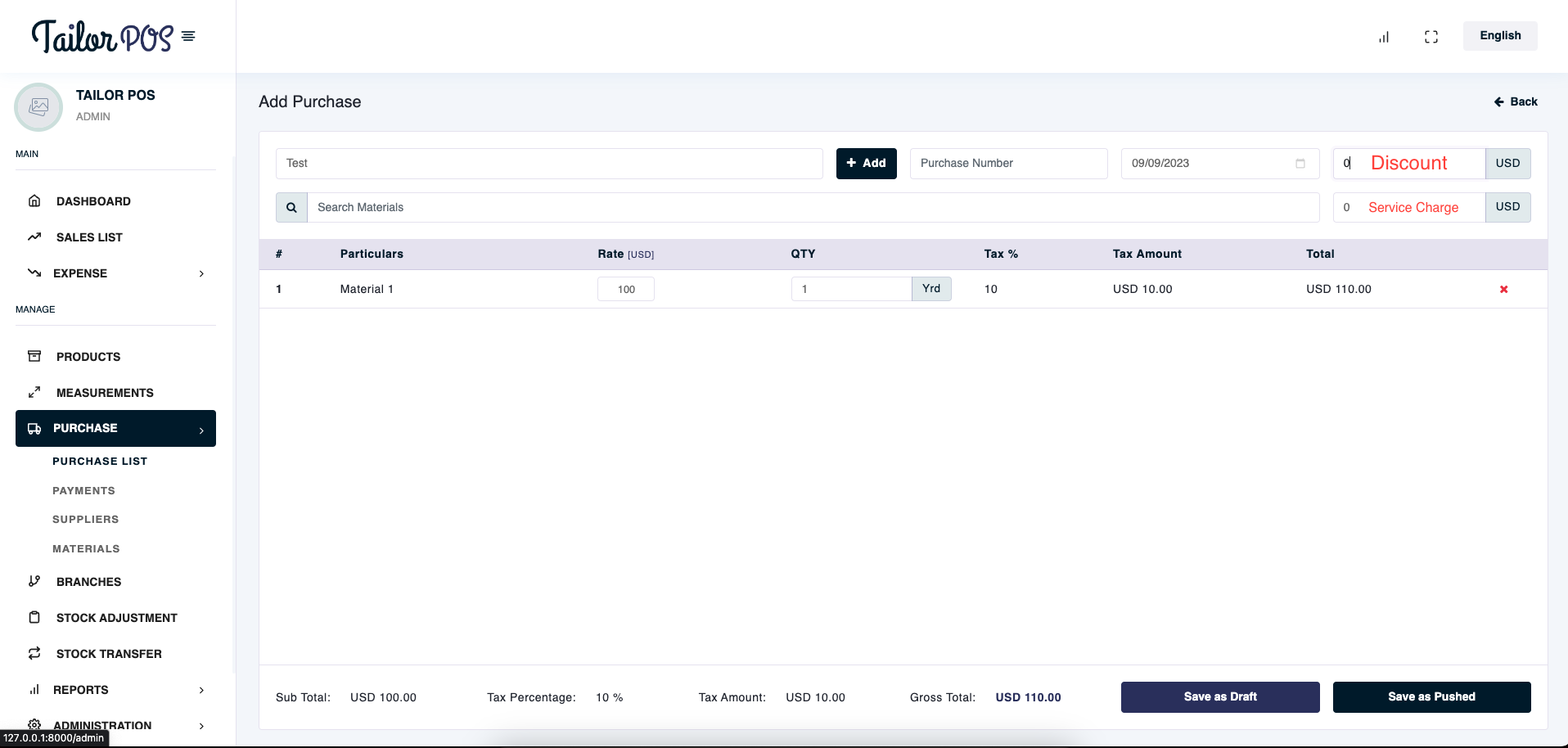Click the Save as Pushed button
This screenshot has height=748, width=1568.
[1431, 697]
